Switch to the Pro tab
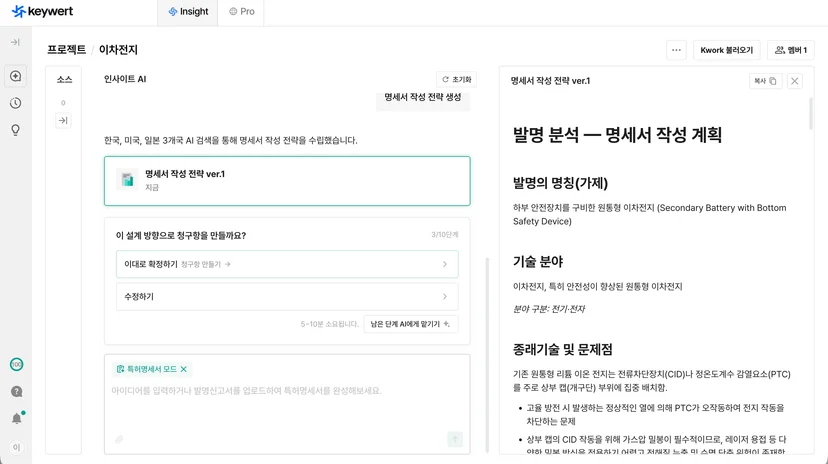 pyautogui.click(x=241, y=12)
